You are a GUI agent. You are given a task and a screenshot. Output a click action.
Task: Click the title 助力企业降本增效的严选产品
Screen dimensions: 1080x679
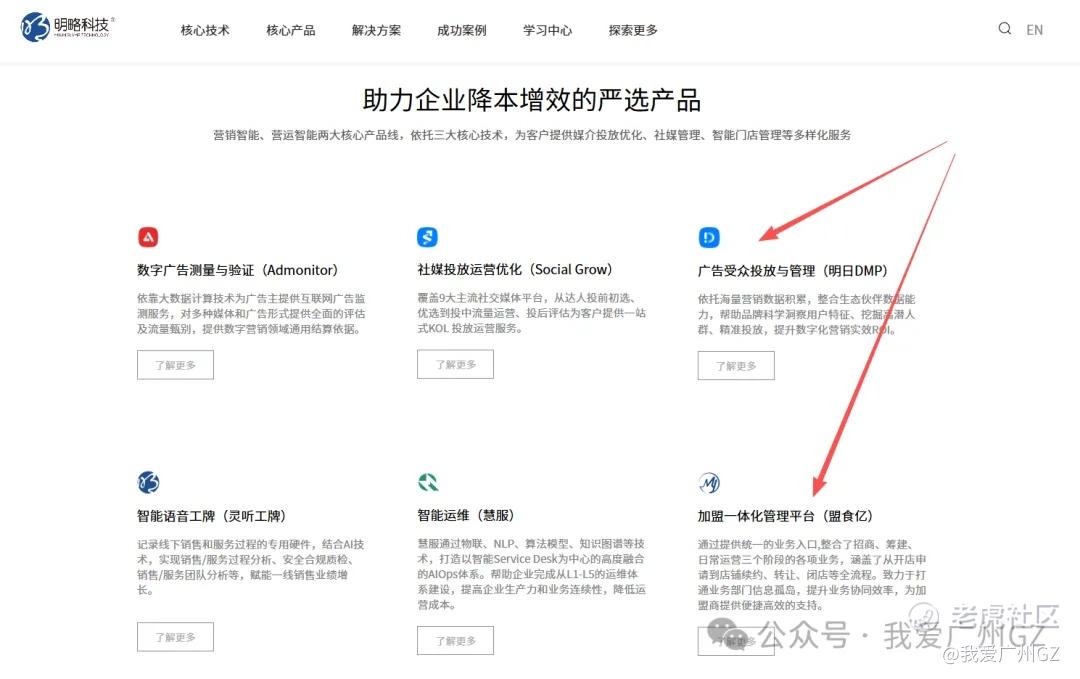click(x=532, y=100)
